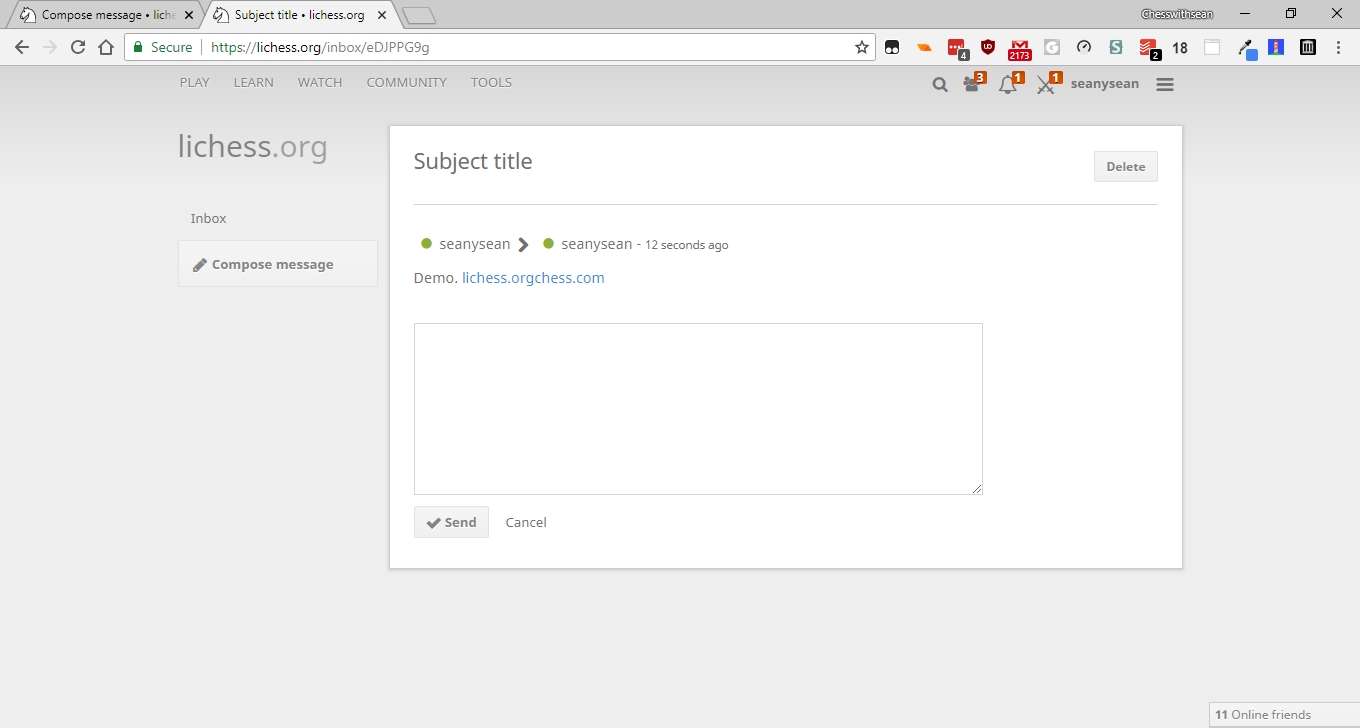
Task: Click the orange parallelogram extension icon
Action: click(925, 47)
